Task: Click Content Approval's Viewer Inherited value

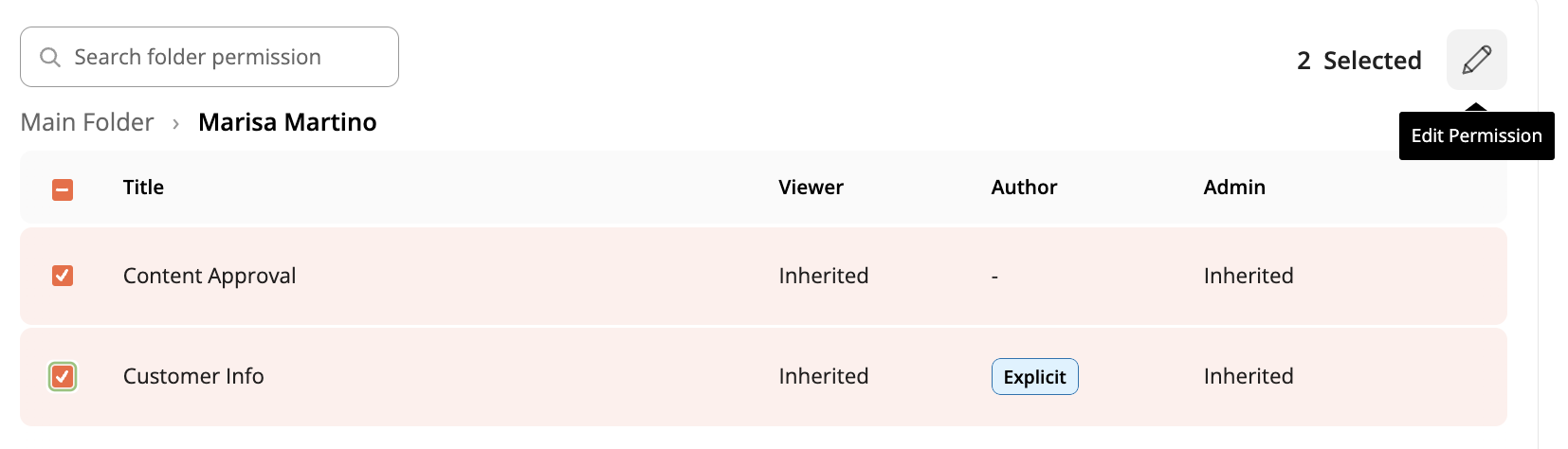Action: 824,276
